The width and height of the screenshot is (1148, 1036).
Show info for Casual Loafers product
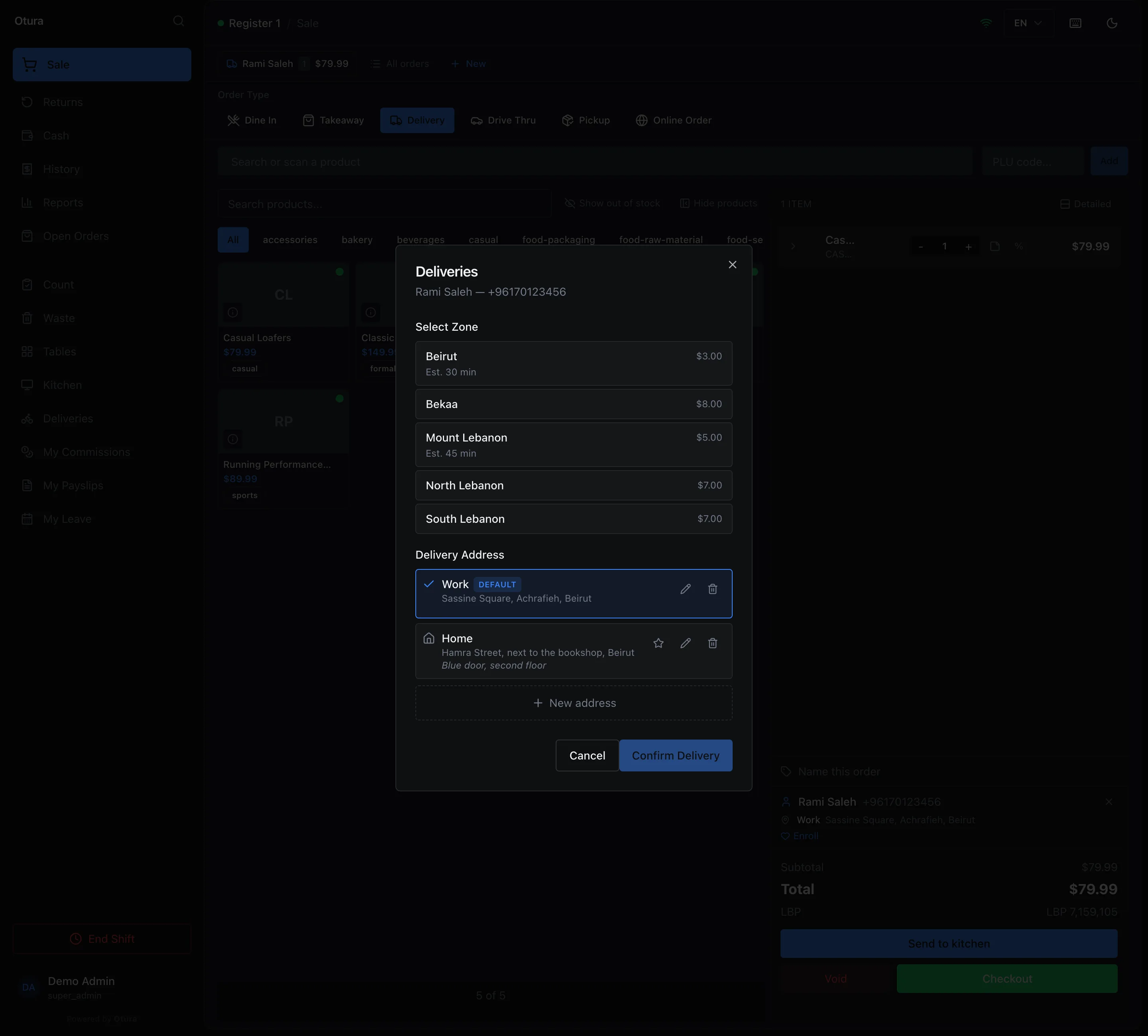coord(232,312)
